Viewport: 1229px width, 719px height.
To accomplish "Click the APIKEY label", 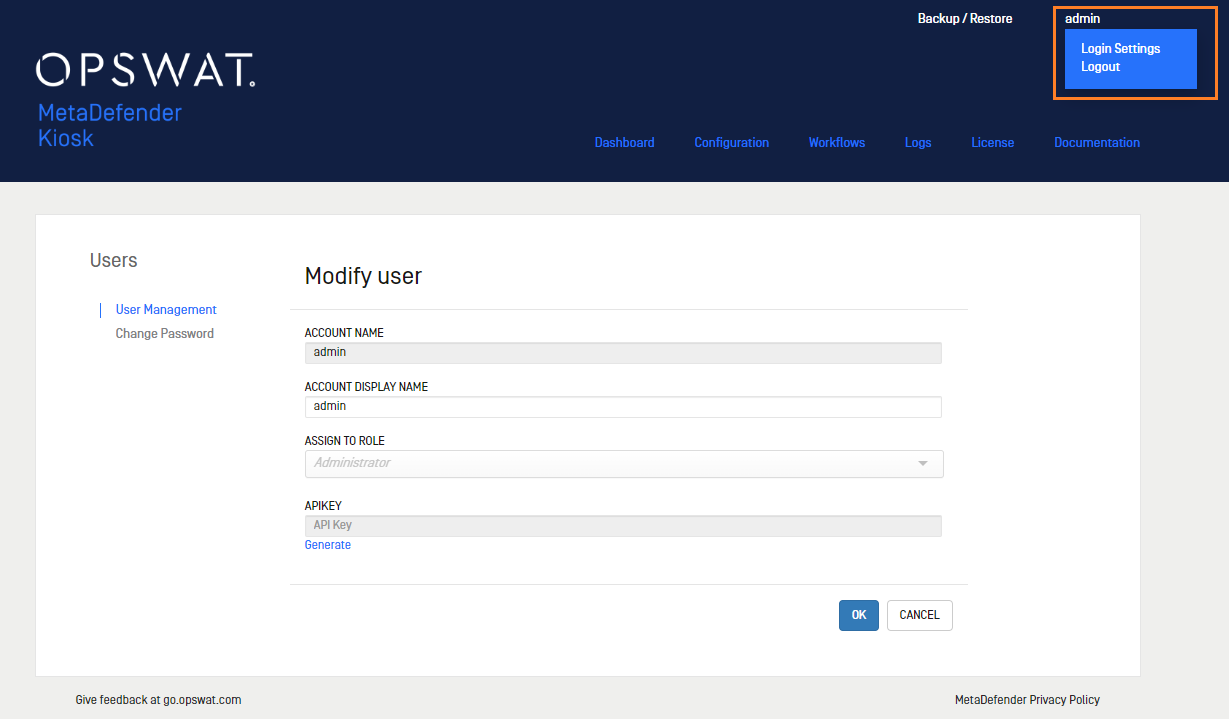I will tap(323, 506).
